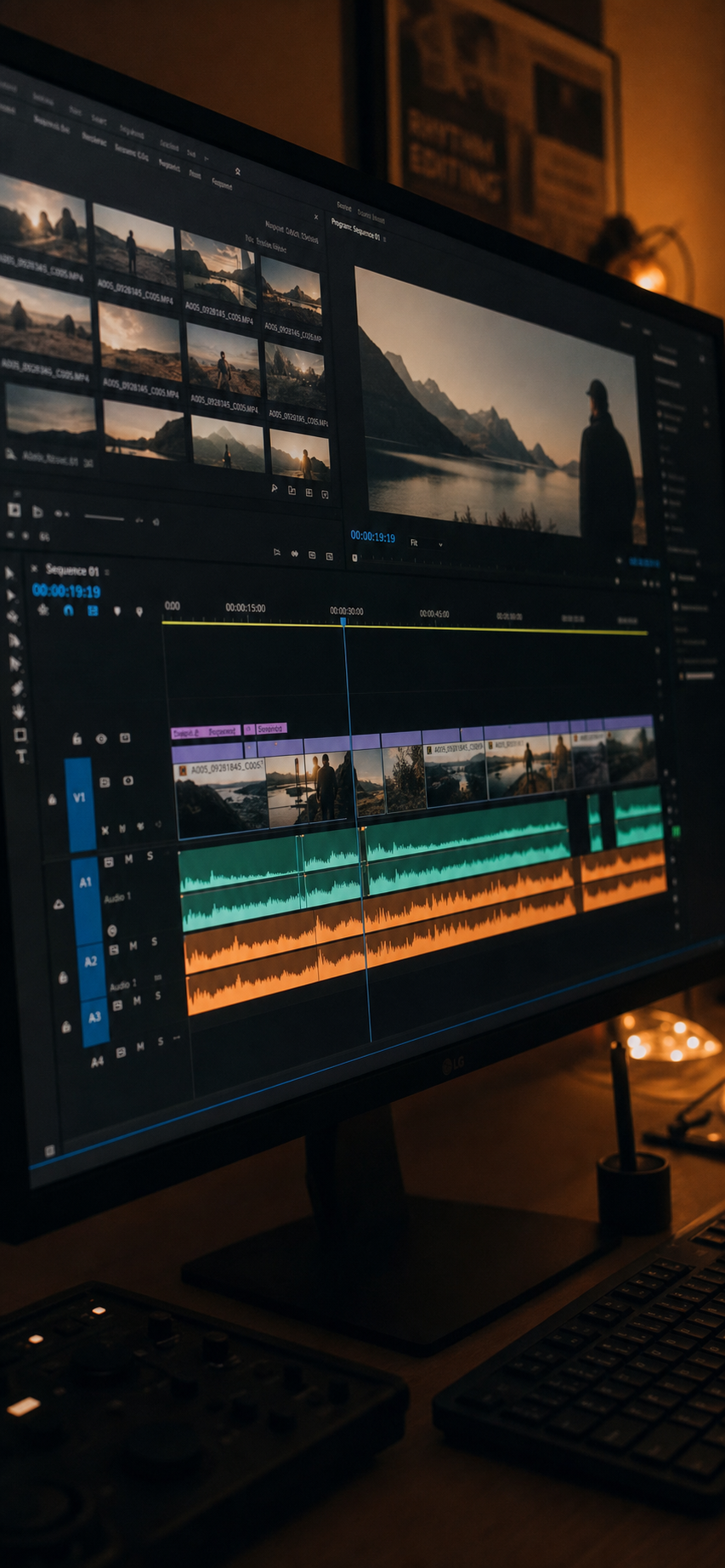Viewport: 725px width, 1568px height.
Task: Switch to the Sequence 01 timeline tab
Action: 72,570
